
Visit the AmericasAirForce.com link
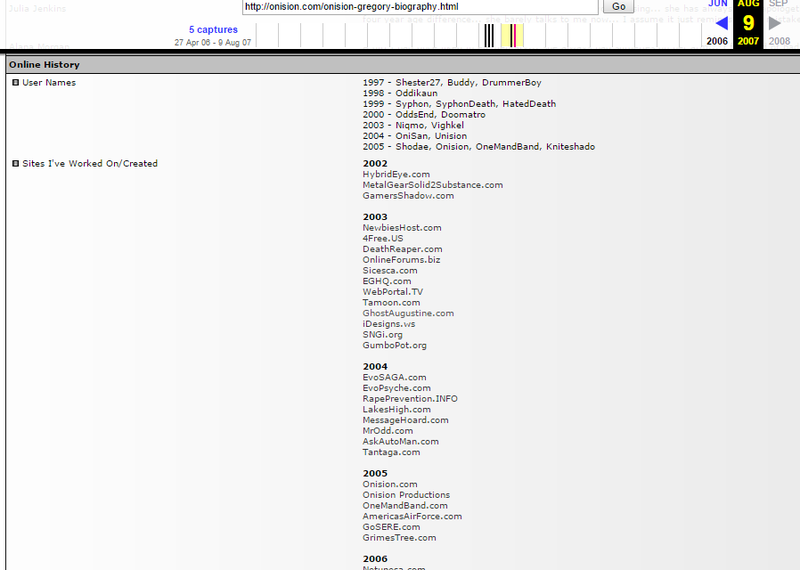click(x=412, y=516)
